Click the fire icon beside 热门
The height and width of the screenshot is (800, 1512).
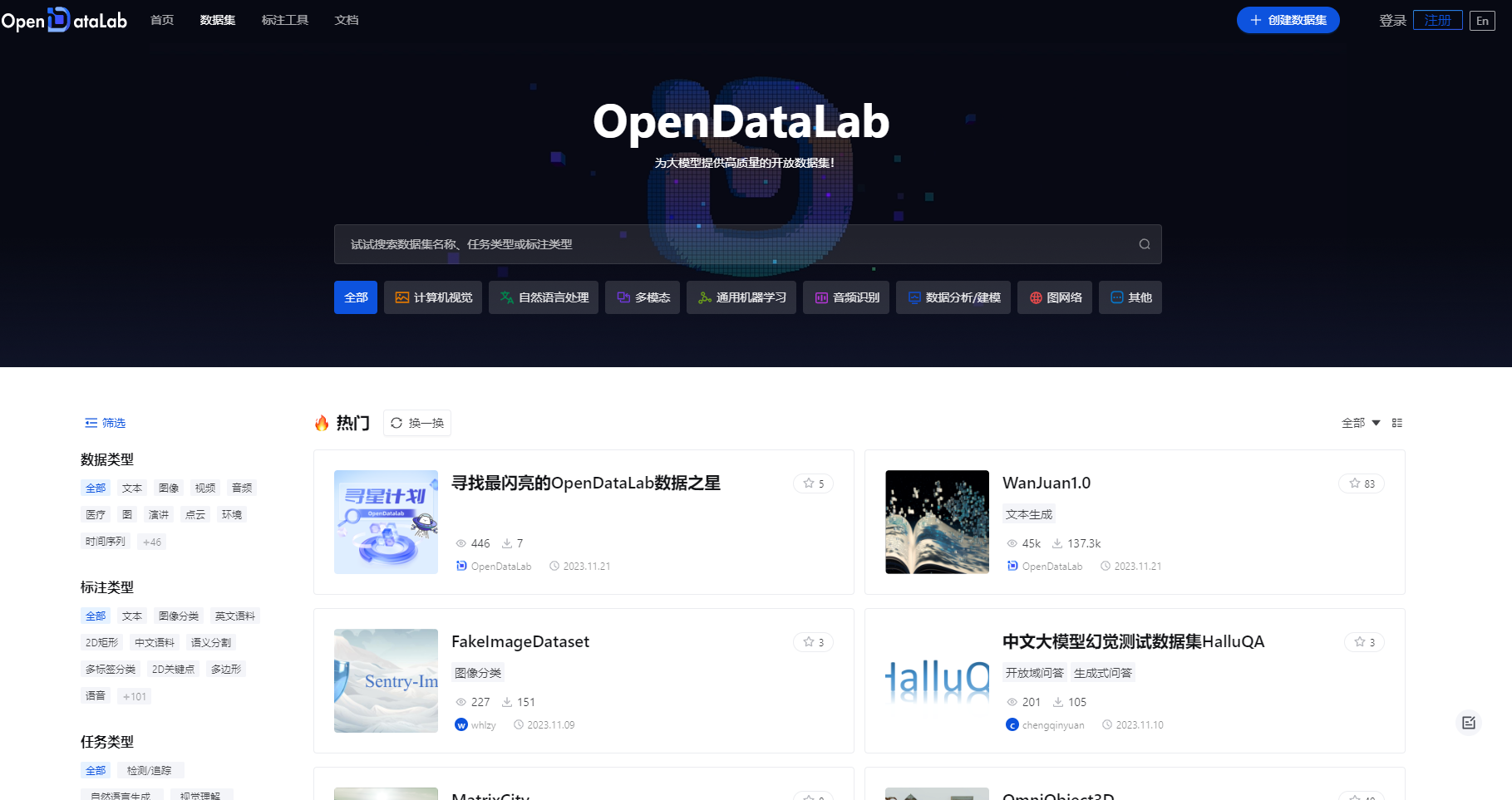tap(322, 423)
